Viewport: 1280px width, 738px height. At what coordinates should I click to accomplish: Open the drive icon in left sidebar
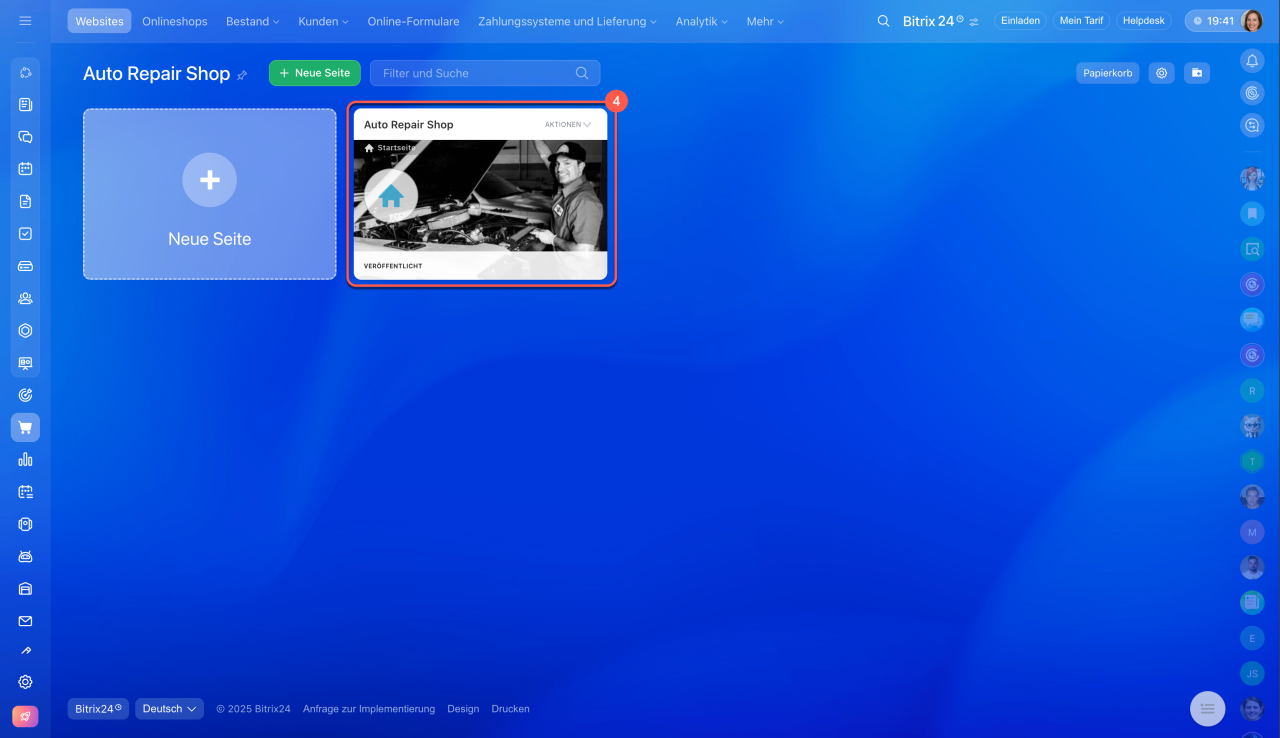[x=26, y=266]
